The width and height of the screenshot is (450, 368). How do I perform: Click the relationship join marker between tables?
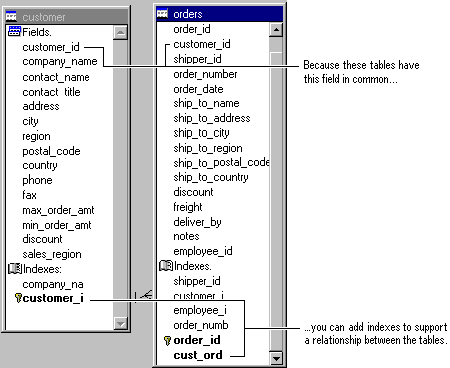point(144,296)
